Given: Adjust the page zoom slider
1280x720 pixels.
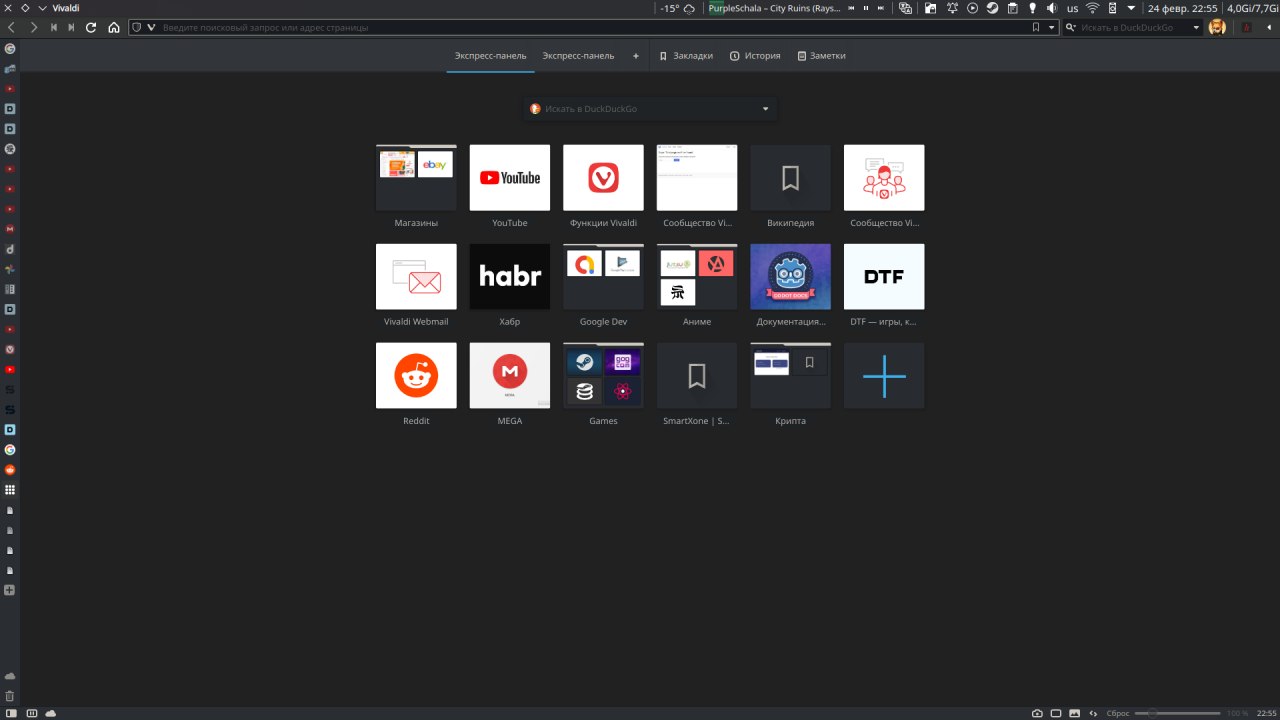Looking at the screenshot, I should pyautogui.click(x=1177, y=713).
